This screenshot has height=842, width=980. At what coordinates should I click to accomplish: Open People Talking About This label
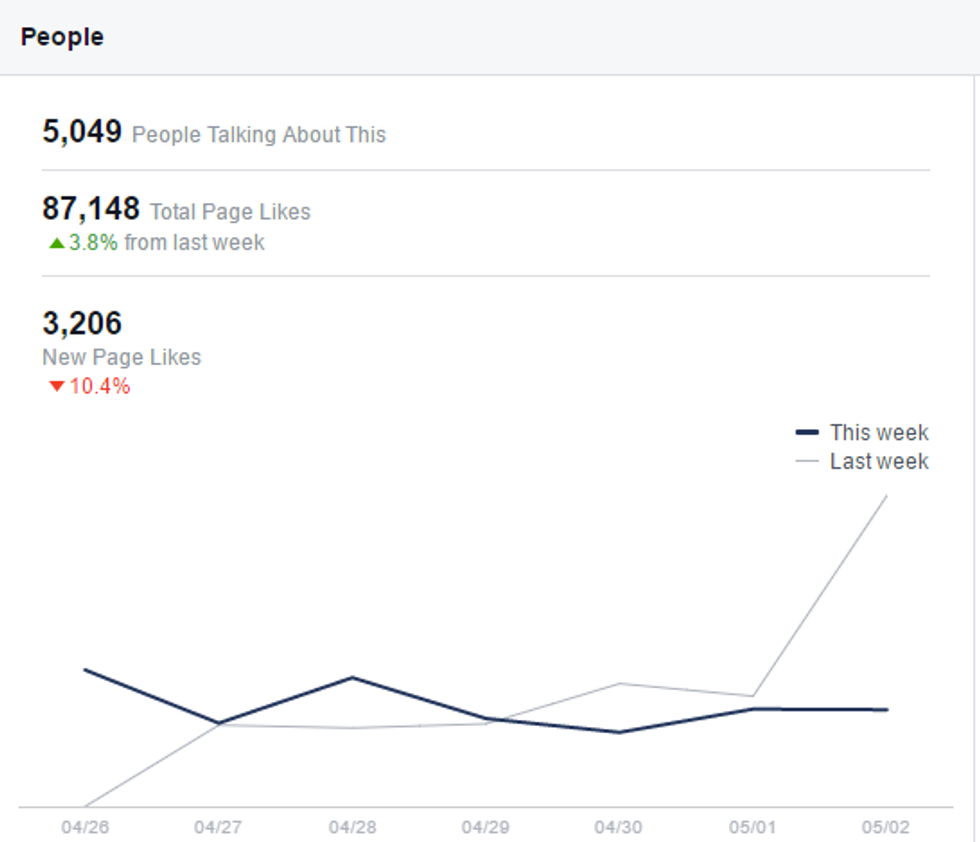(x=259, y=135)
